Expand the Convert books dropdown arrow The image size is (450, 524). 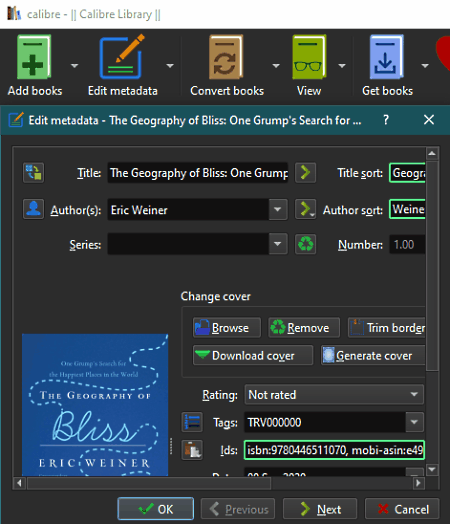tap(276, 66)
